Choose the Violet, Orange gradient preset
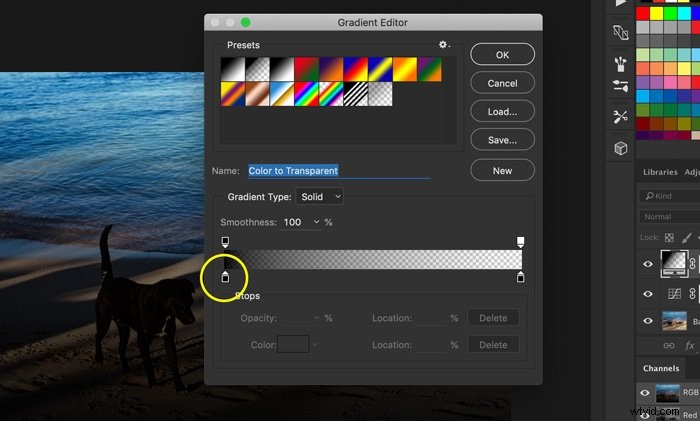This screenshot has height=421, width=700. pos(331,69)
